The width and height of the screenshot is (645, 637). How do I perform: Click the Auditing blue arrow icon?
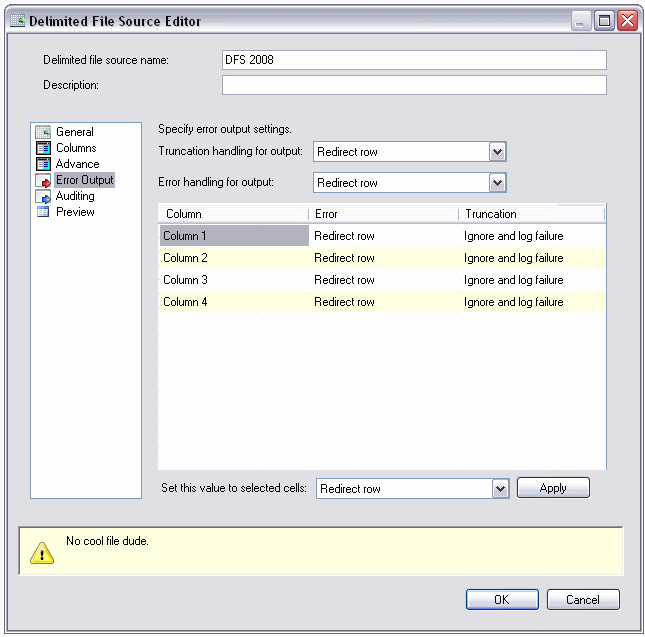(x=43, y=197)
